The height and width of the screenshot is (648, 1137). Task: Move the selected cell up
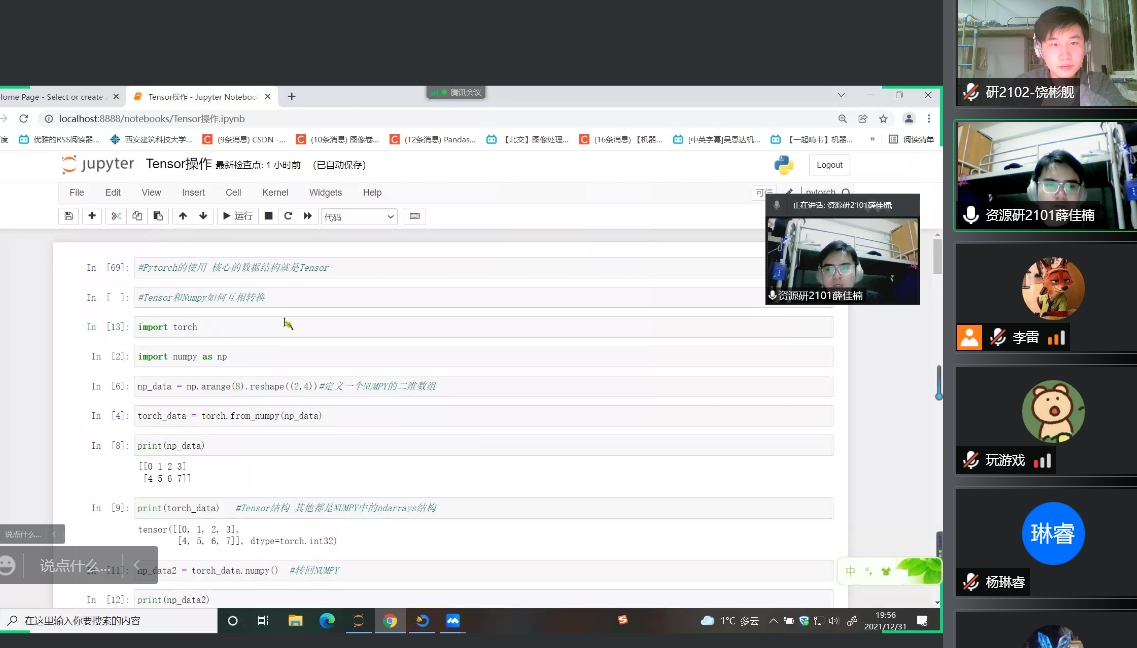[x=183, y=216]
